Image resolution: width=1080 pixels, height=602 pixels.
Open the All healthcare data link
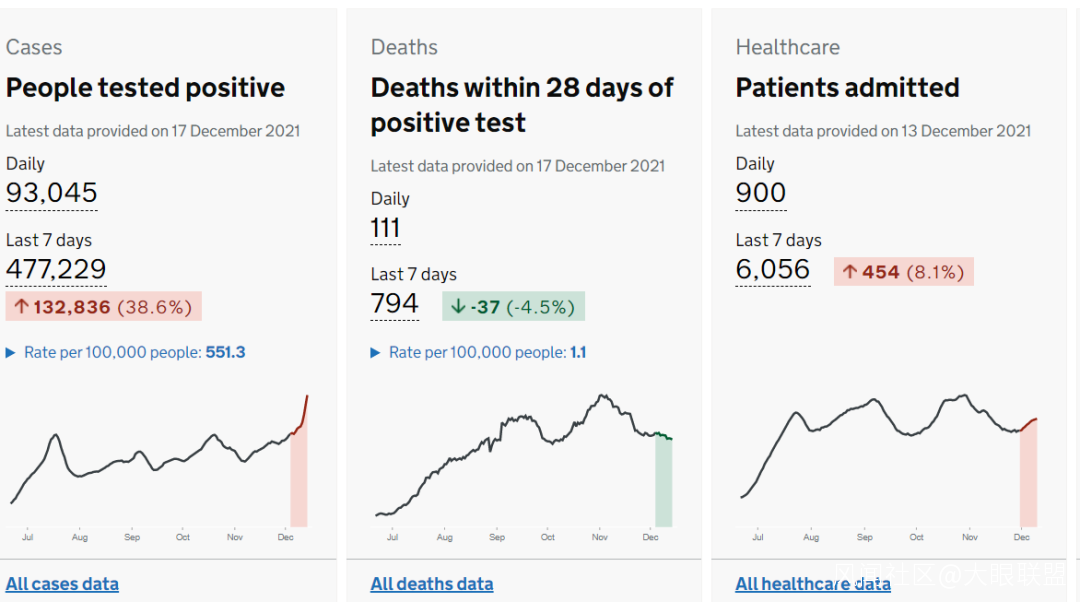(813, 584)
